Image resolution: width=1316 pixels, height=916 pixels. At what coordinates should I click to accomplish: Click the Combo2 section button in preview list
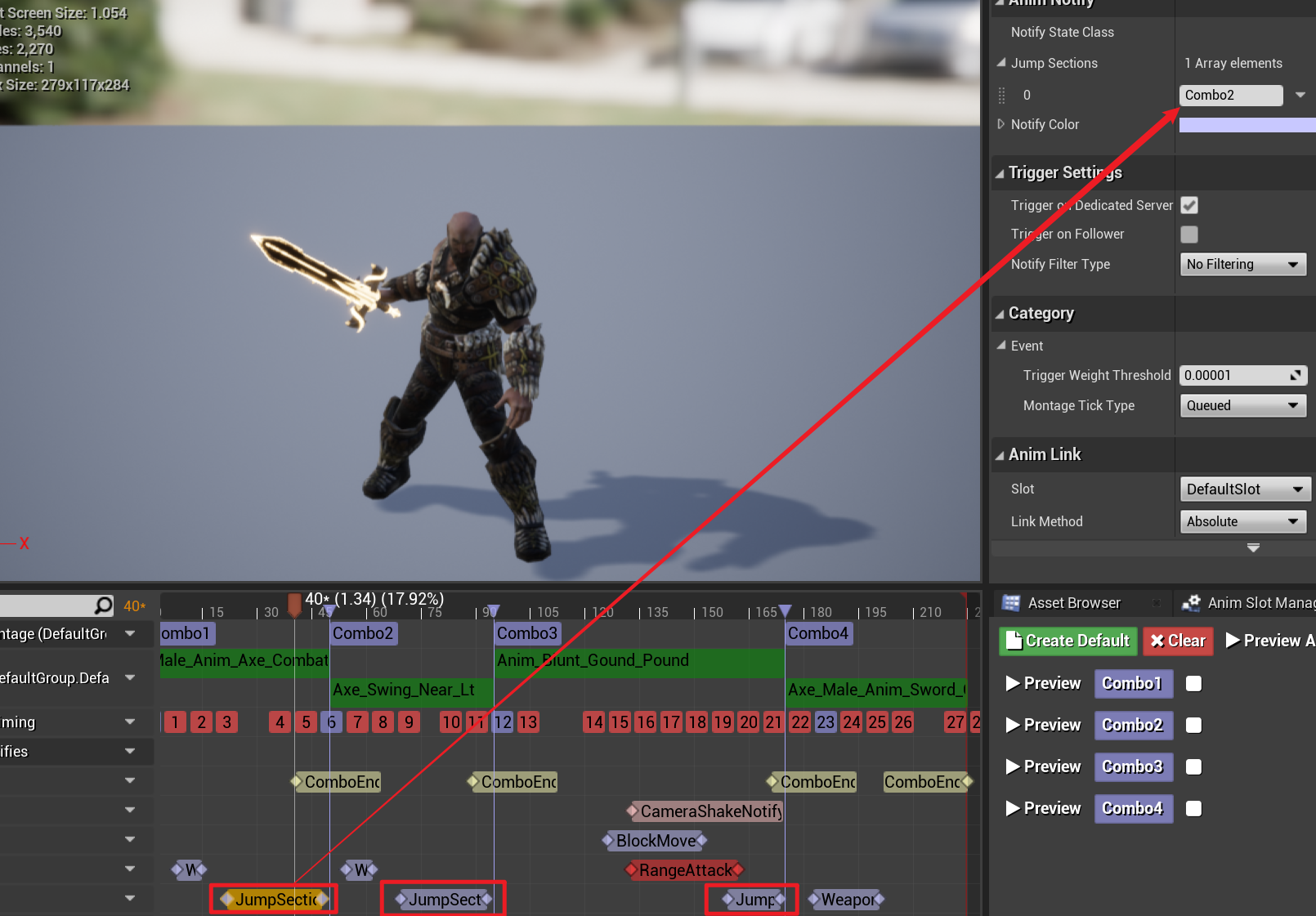click(1133, 725)
